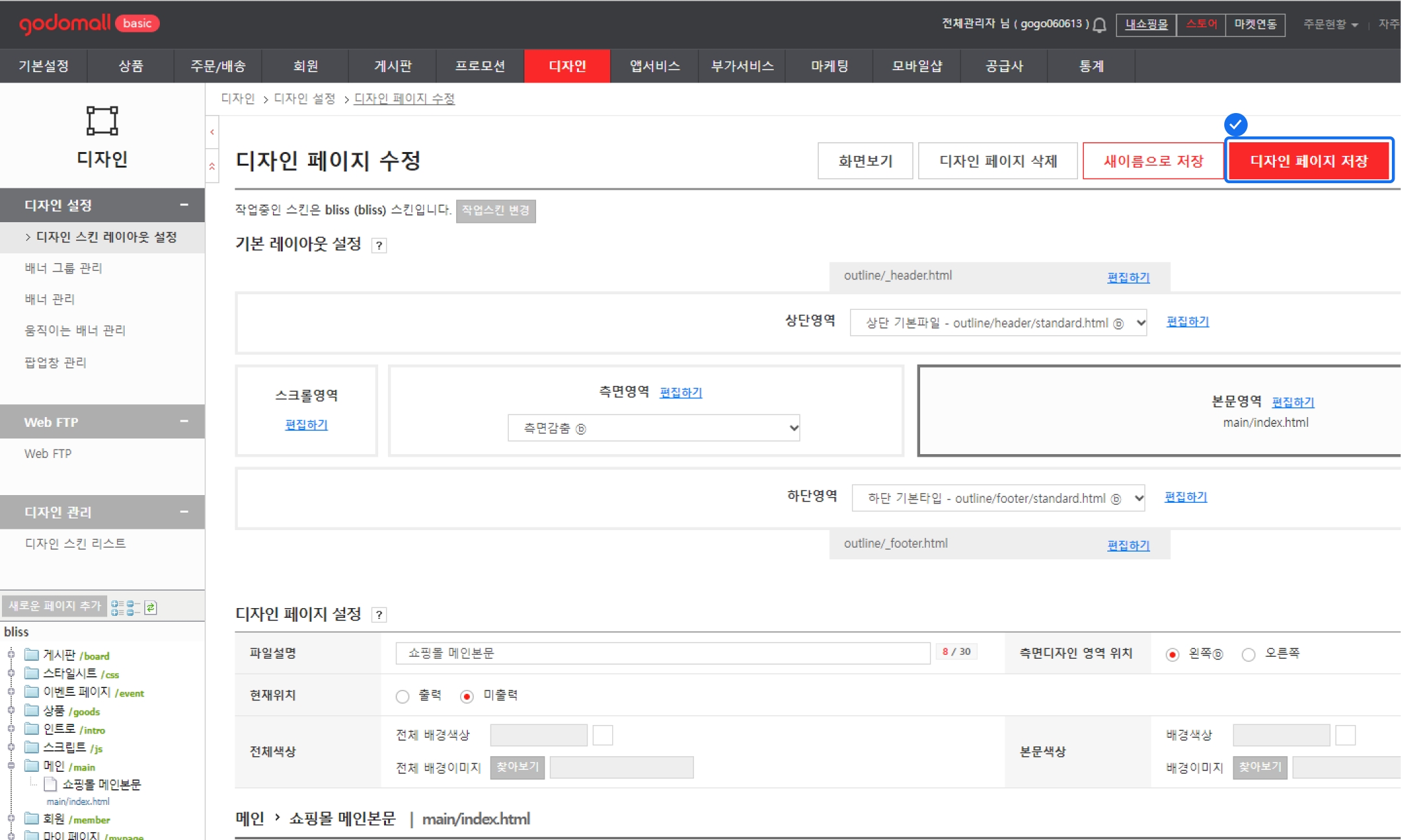Click the notification bell icon
1401x840 pixels.
1099,25
